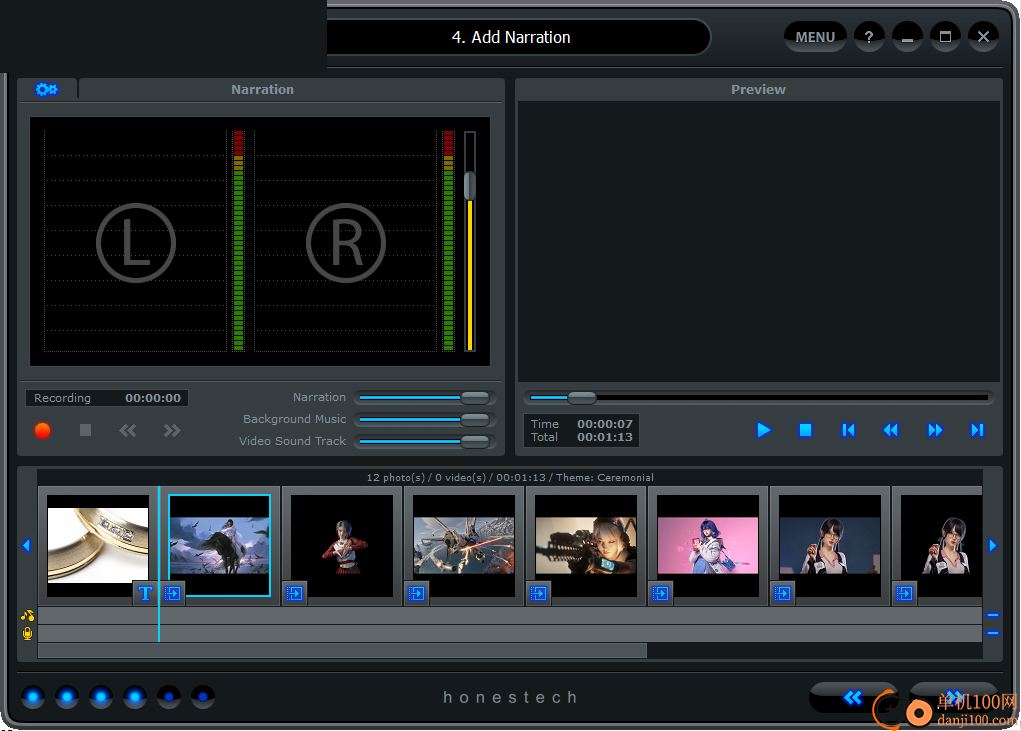Click the '4. Add Narration' title
1021x731 pixels.
coord(511,38)
